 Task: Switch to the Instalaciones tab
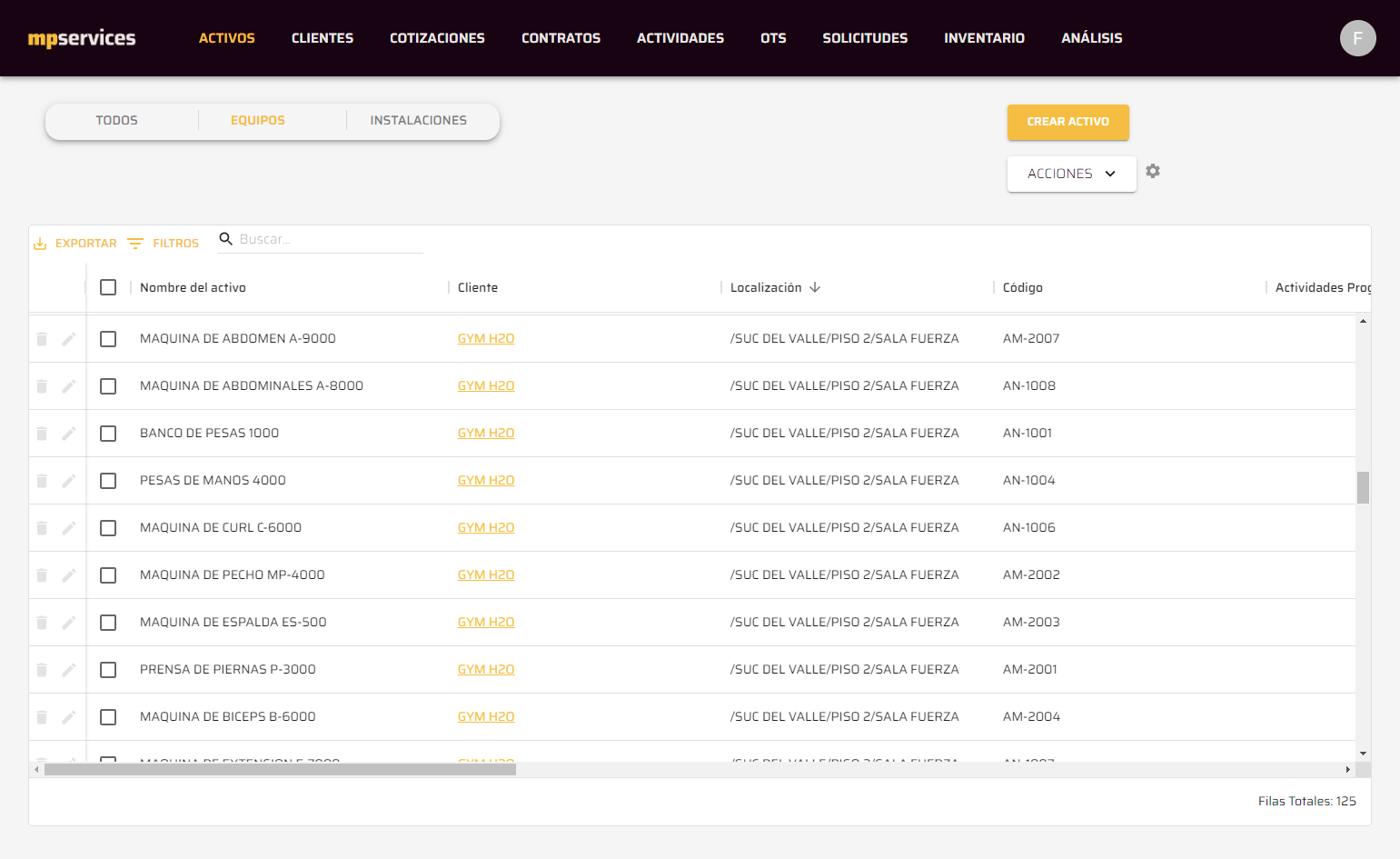(x=419, y=120)
